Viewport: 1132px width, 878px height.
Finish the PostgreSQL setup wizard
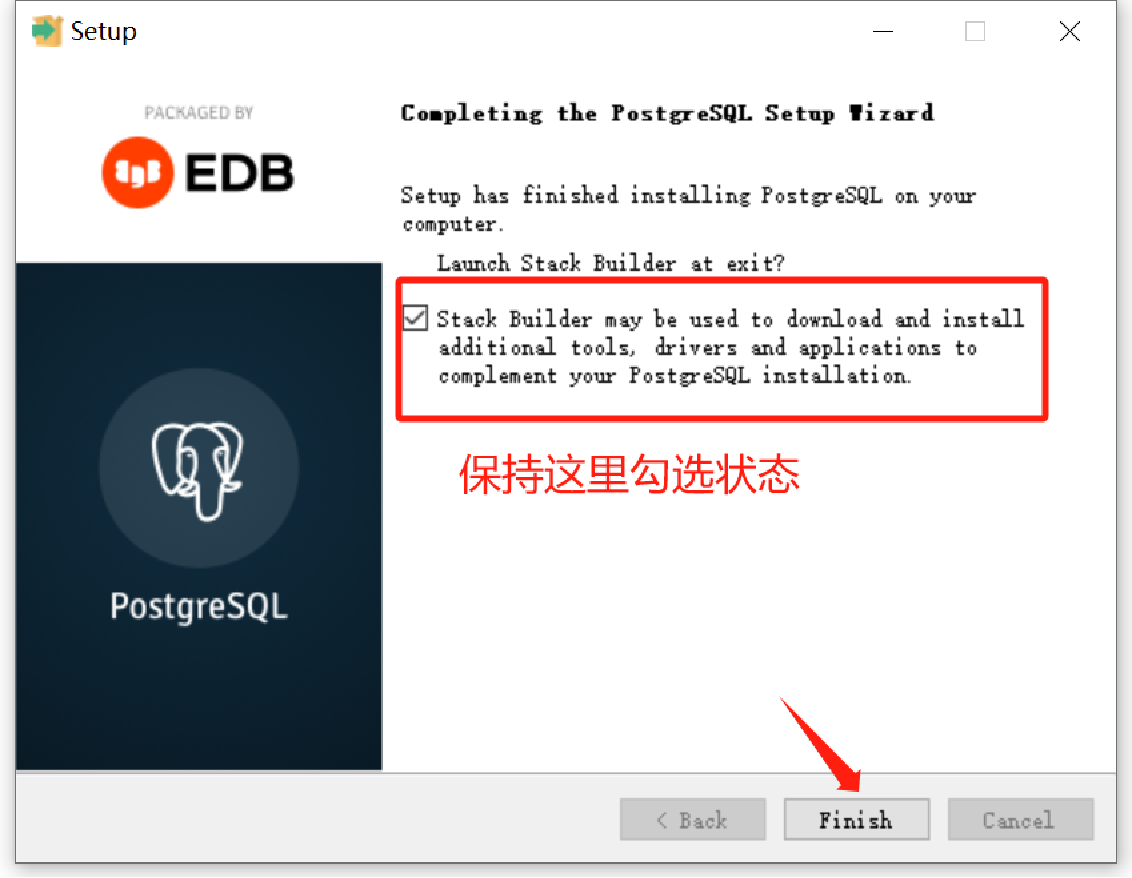tap(856, 820)
